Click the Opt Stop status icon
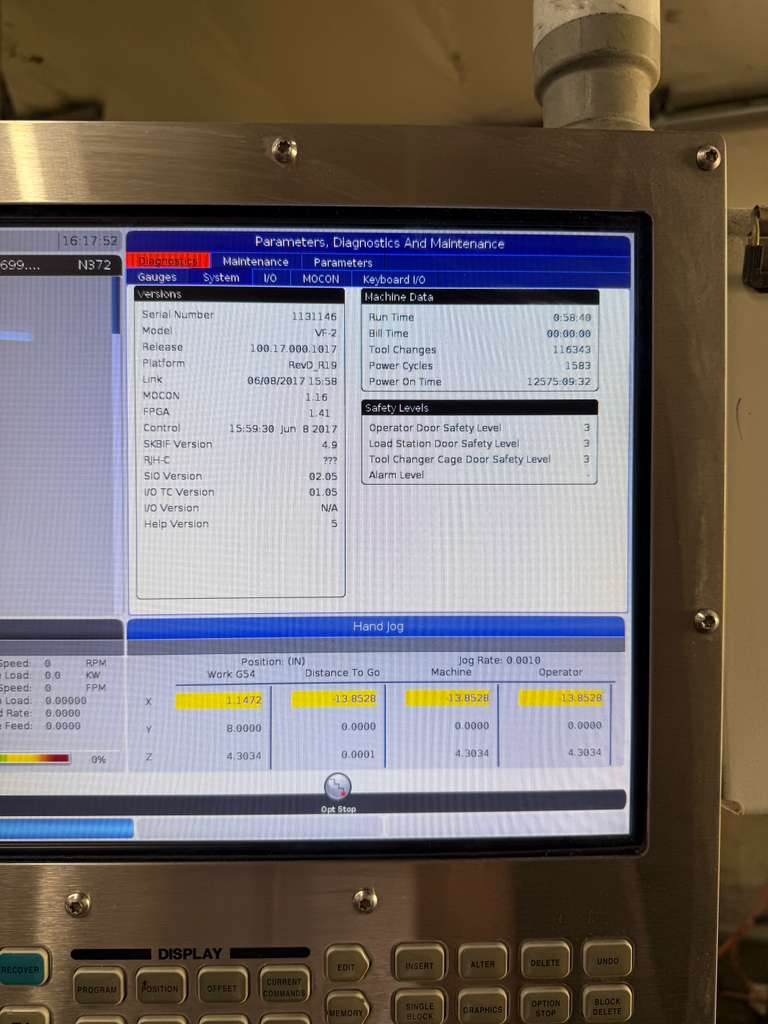The width and height of the screenshot is (768, 1024). pos(338,786)
